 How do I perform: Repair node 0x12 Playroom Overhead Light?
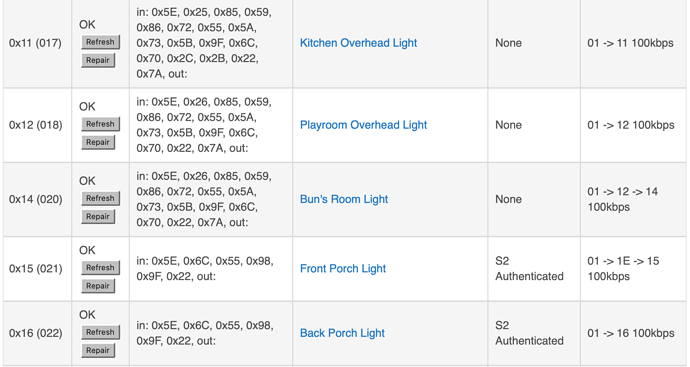[x=98, y=142]
